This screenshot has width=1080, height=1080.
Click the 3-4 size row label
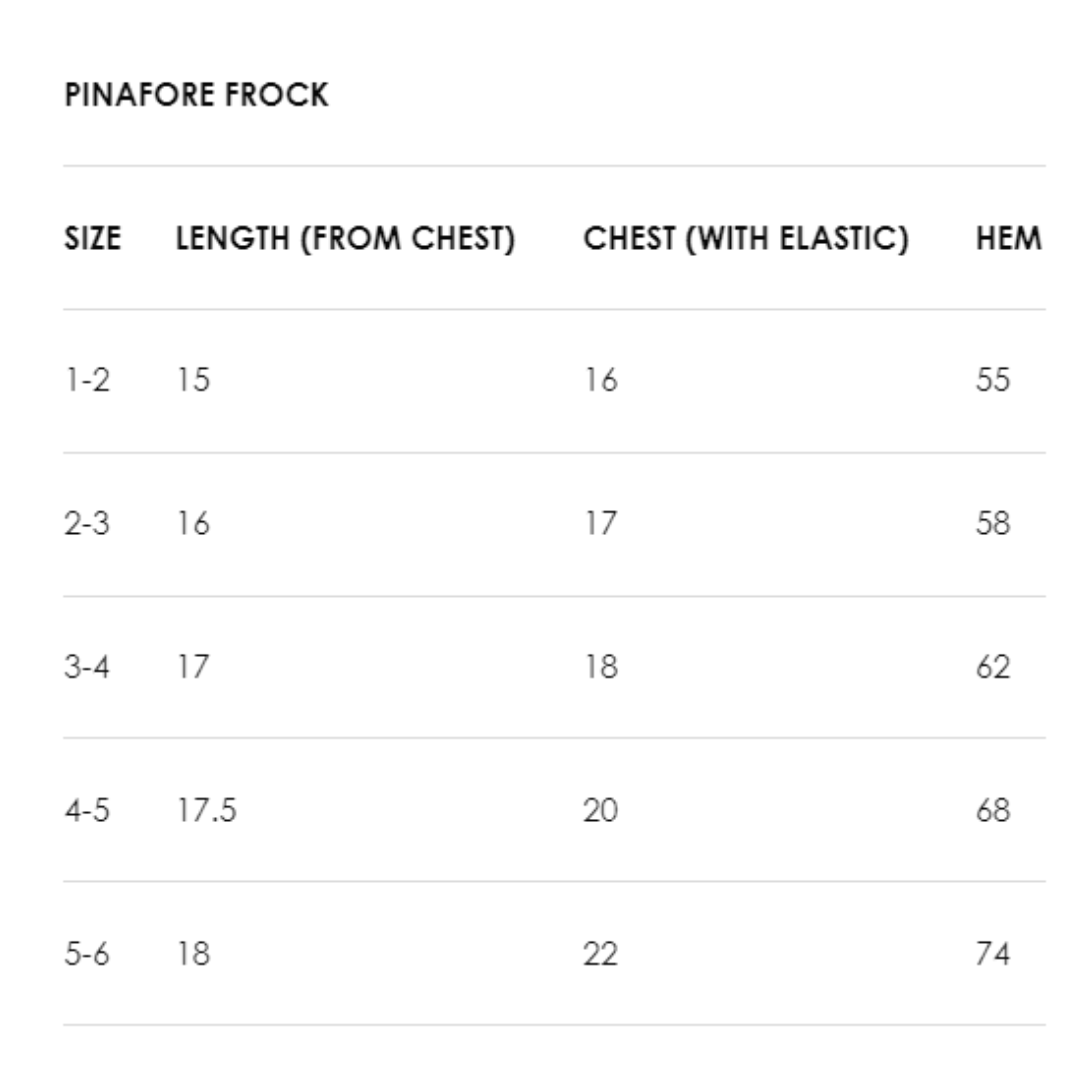87,667
